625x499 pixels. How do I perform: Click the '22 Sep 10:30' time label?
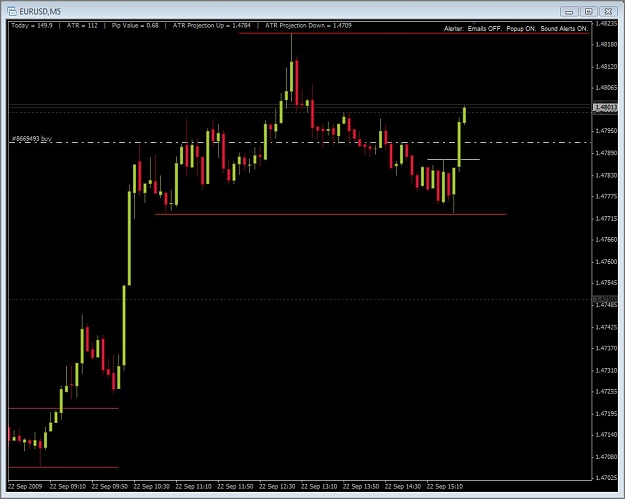coord(151,487)
